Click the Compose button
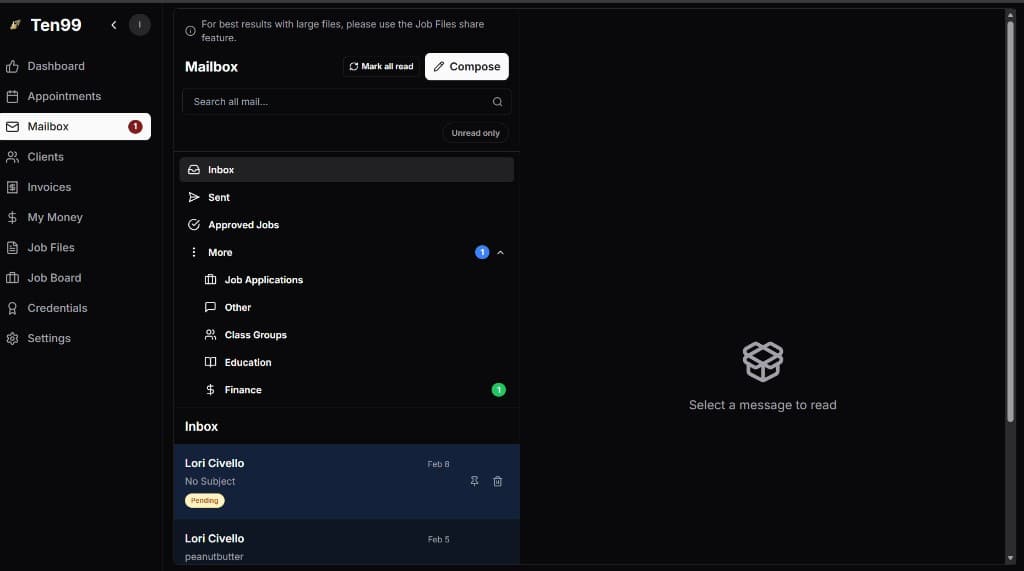Screen dimensions: 1024x571 pos(466,67)
